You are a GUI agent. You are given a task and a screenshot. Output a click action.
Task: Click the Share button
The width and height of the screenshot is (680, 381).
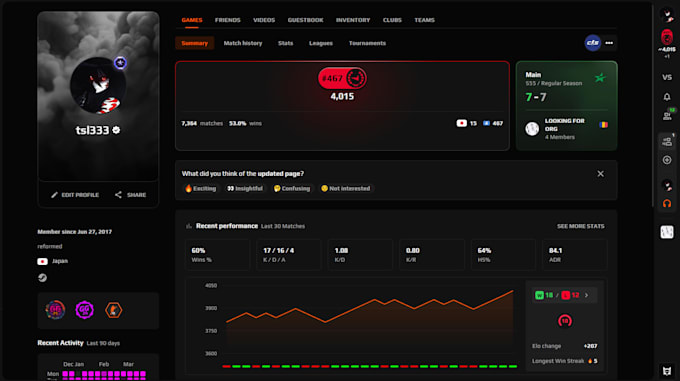(130, 195)
